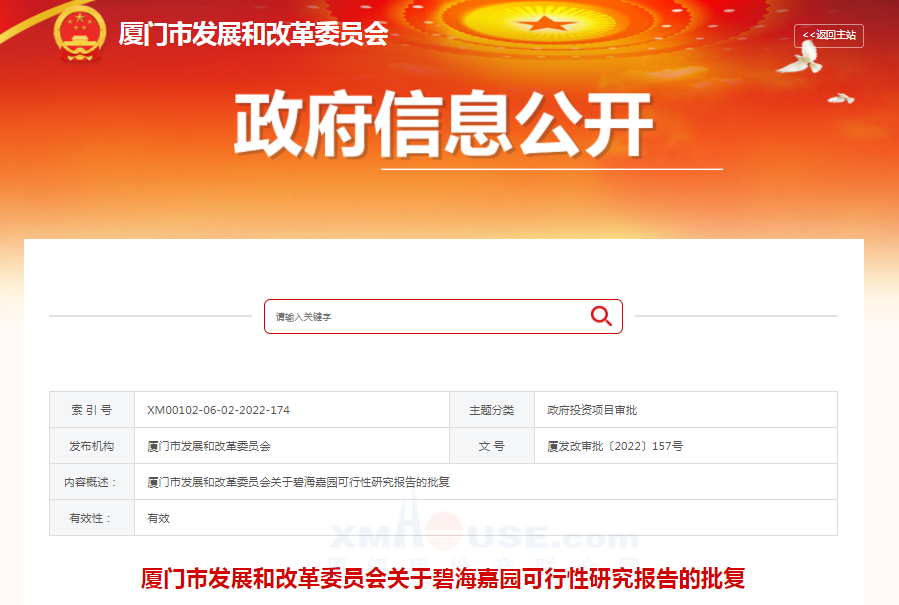
Task: Click the red magnifier search icon
Action: point(601,316)
